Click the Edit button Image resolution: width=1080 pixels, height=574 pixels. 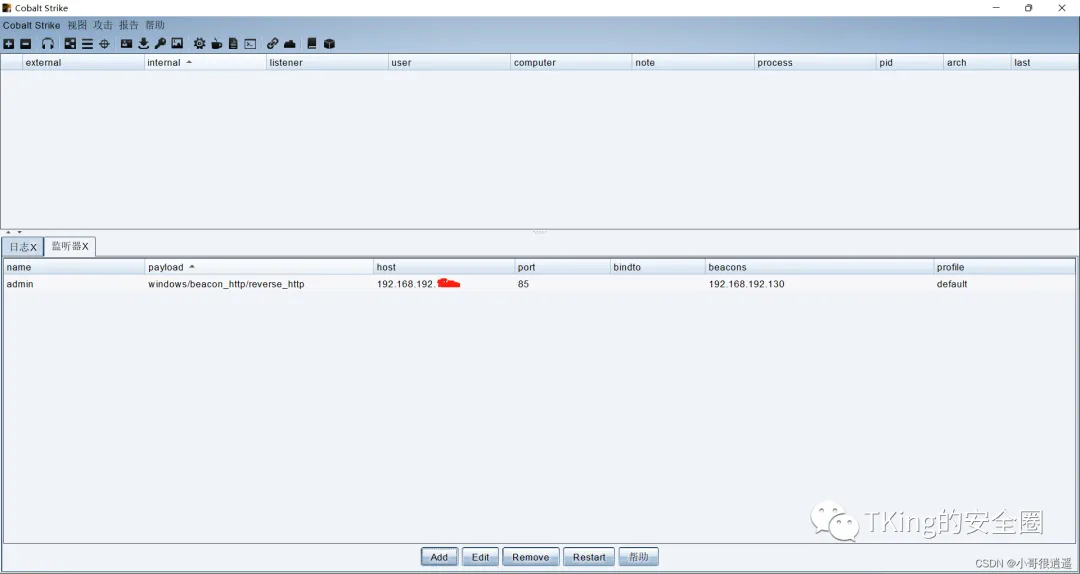tap(480, 557)
